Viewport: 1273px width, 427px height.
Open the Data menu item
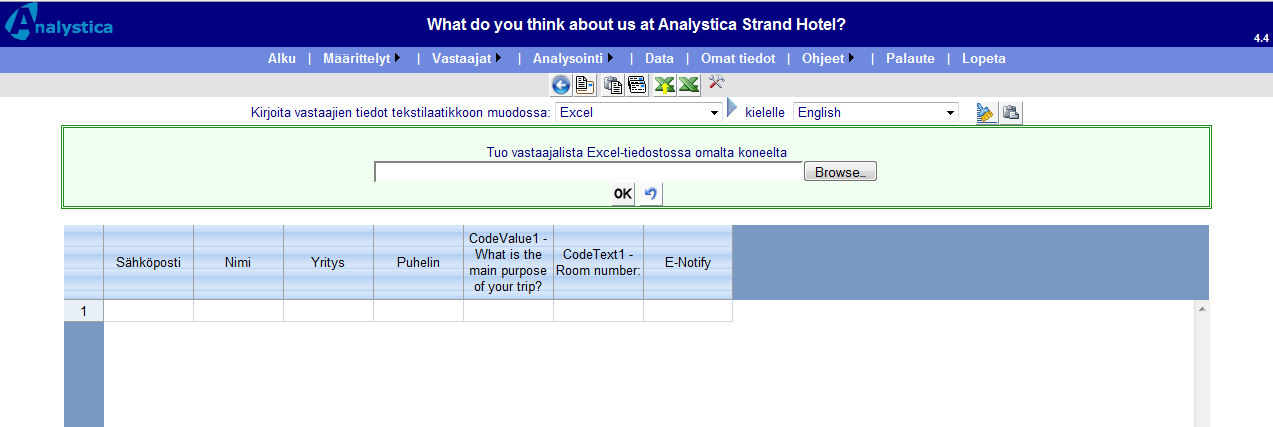pos(659,58)
